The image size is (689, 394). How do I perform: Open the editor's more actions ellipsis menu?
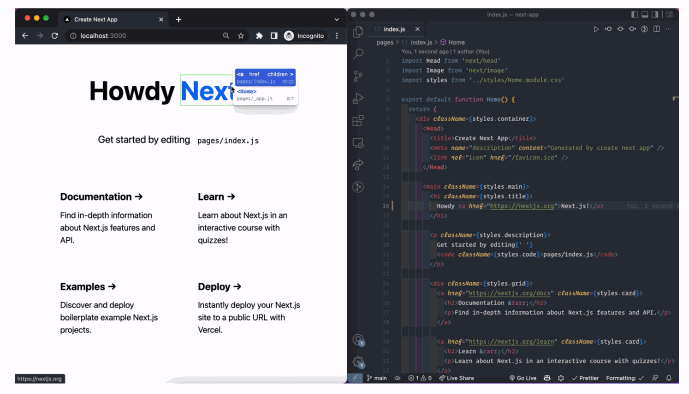point(668,29)
